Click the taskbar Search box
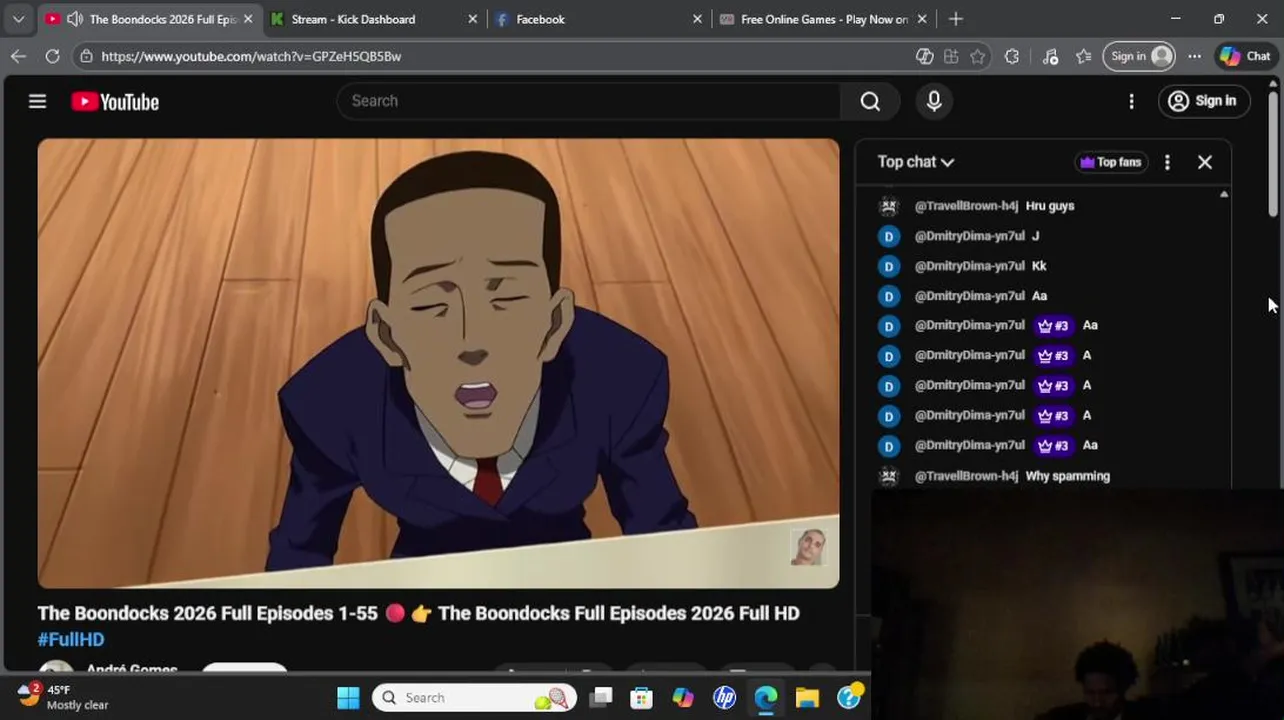 pos(475,698)
